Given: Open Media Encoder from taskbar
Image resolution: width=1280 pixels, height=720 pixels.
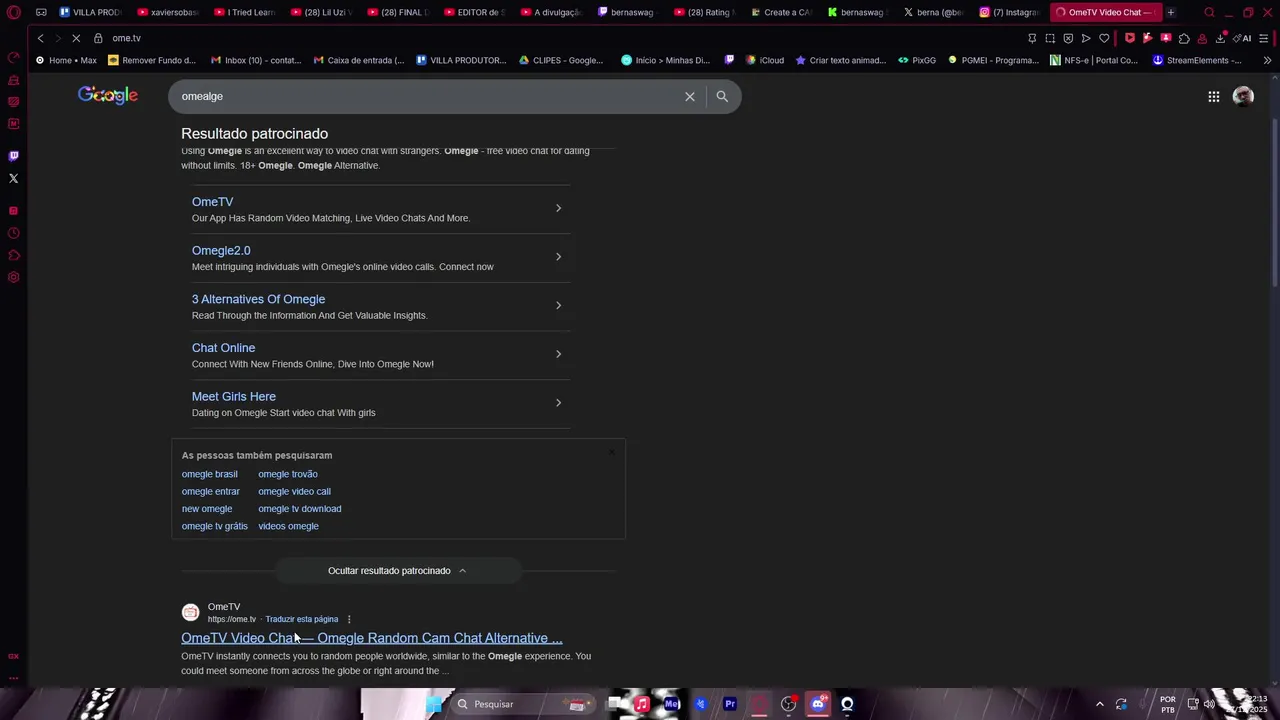Looking at the screenshot, I should 671,704.
